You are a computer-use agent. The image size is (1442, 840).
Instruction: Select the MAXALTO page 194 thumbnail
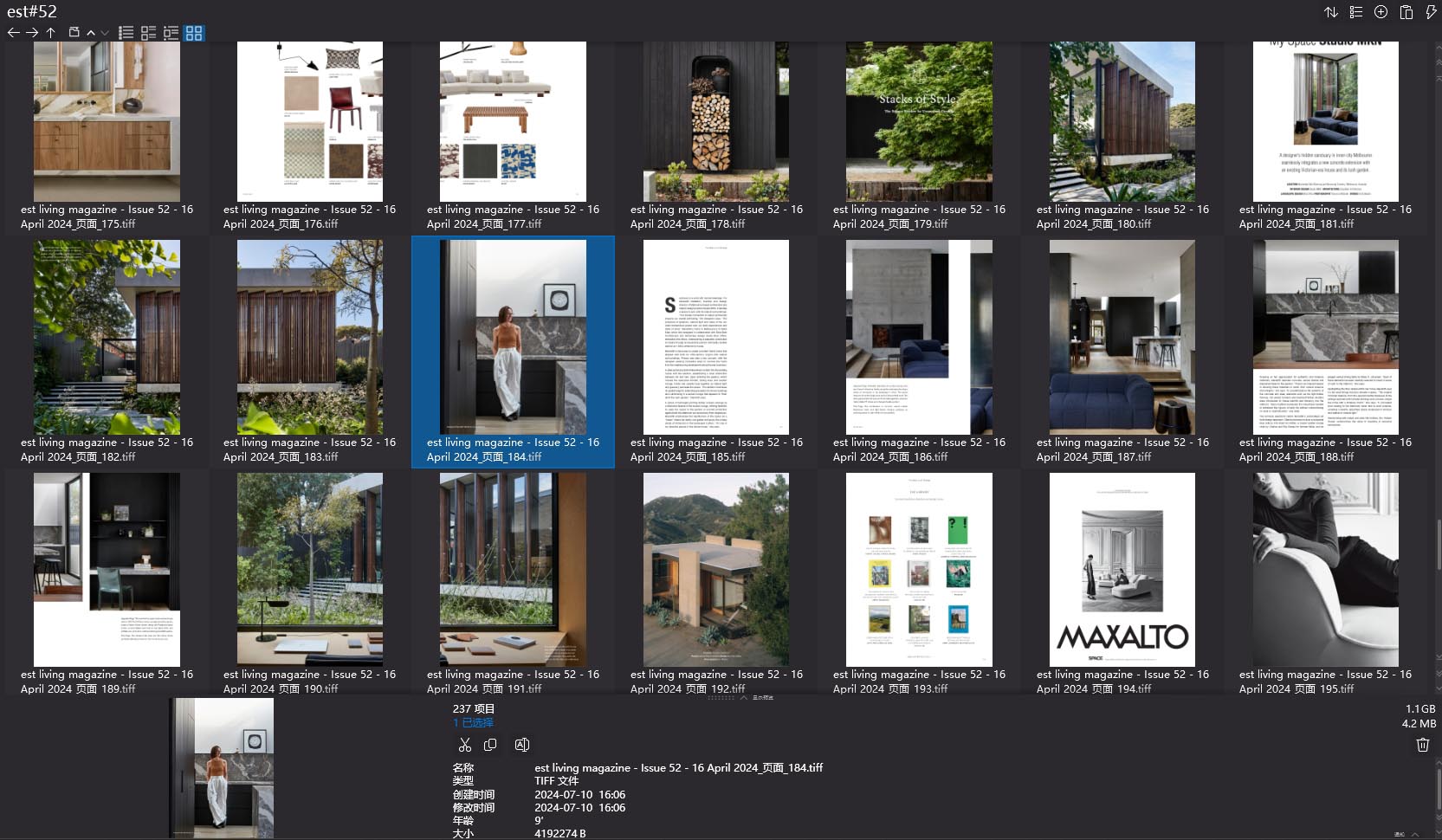click(x=1122, y=569)
